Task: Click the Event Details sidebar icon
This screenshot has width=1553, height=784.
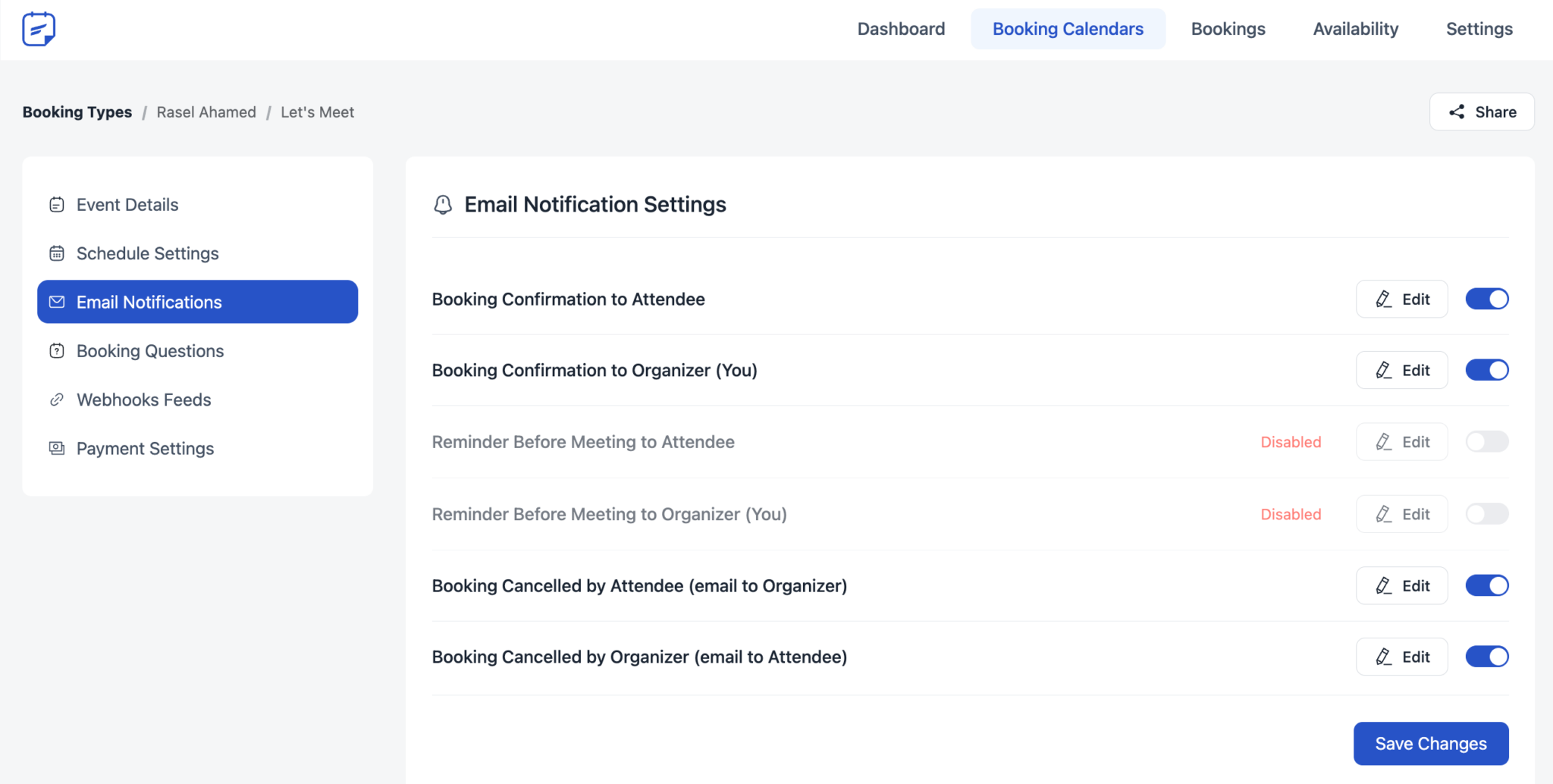Action: point(57,204)
